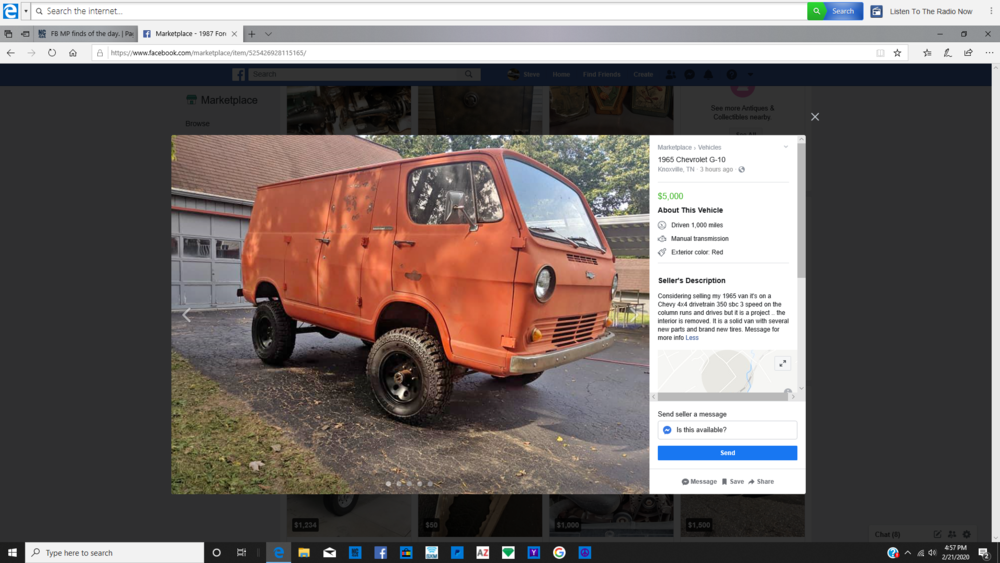Open File Explorer from the taskbar

pyautogui.click(x=304, y=552)
